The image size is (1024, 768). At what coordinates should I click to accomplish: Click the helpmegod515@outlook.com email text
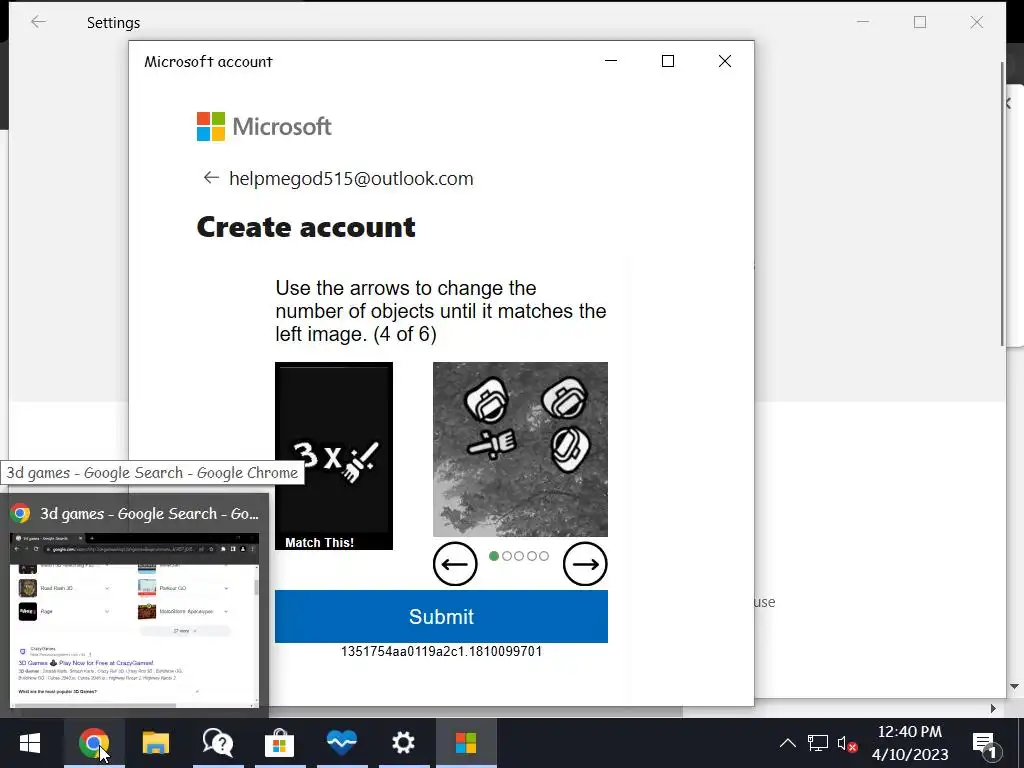pyautogui.click(x=351, y=178)
